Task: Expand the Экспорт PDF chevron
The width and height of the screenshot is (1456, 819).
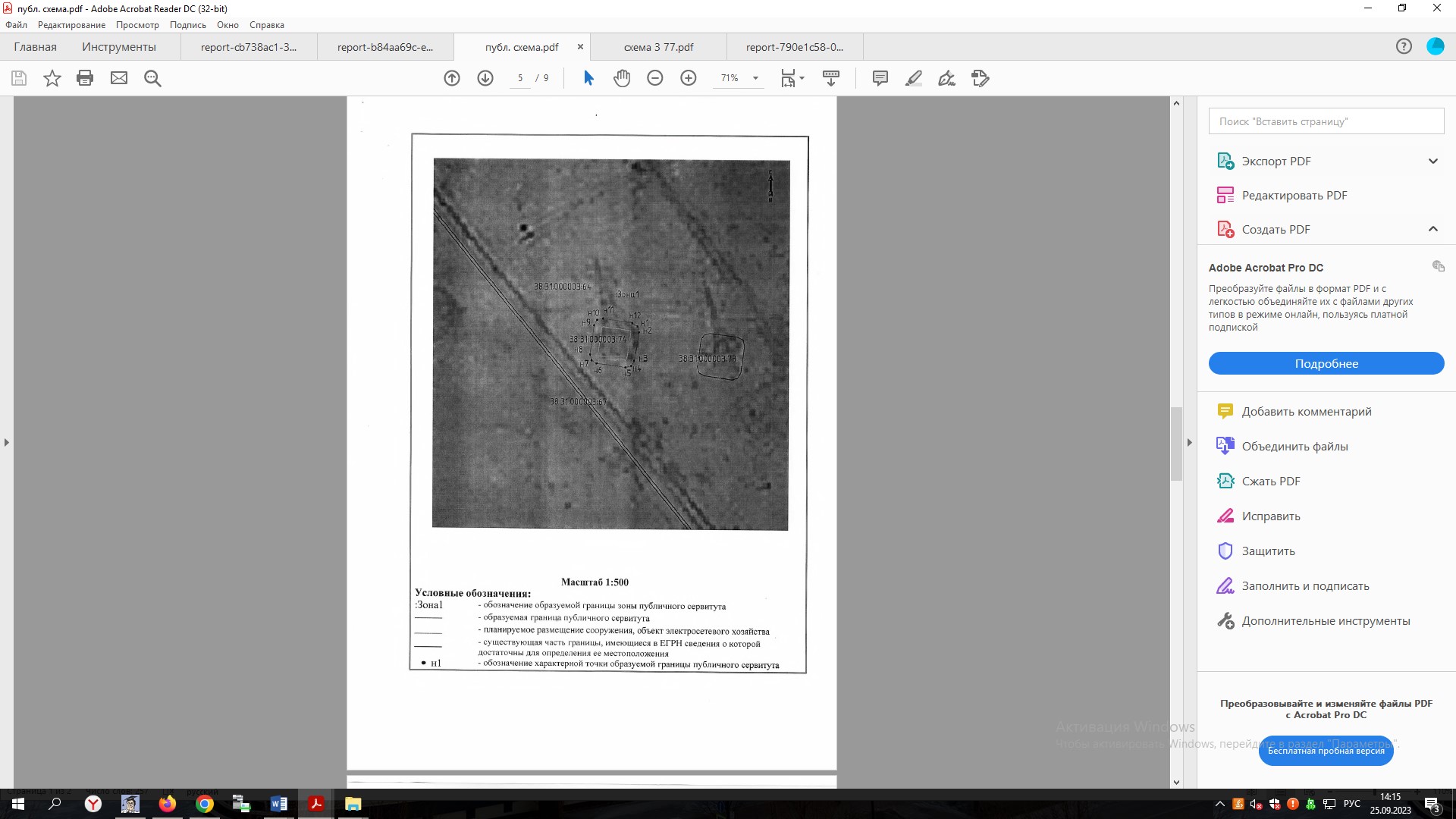Action: 1433,161
